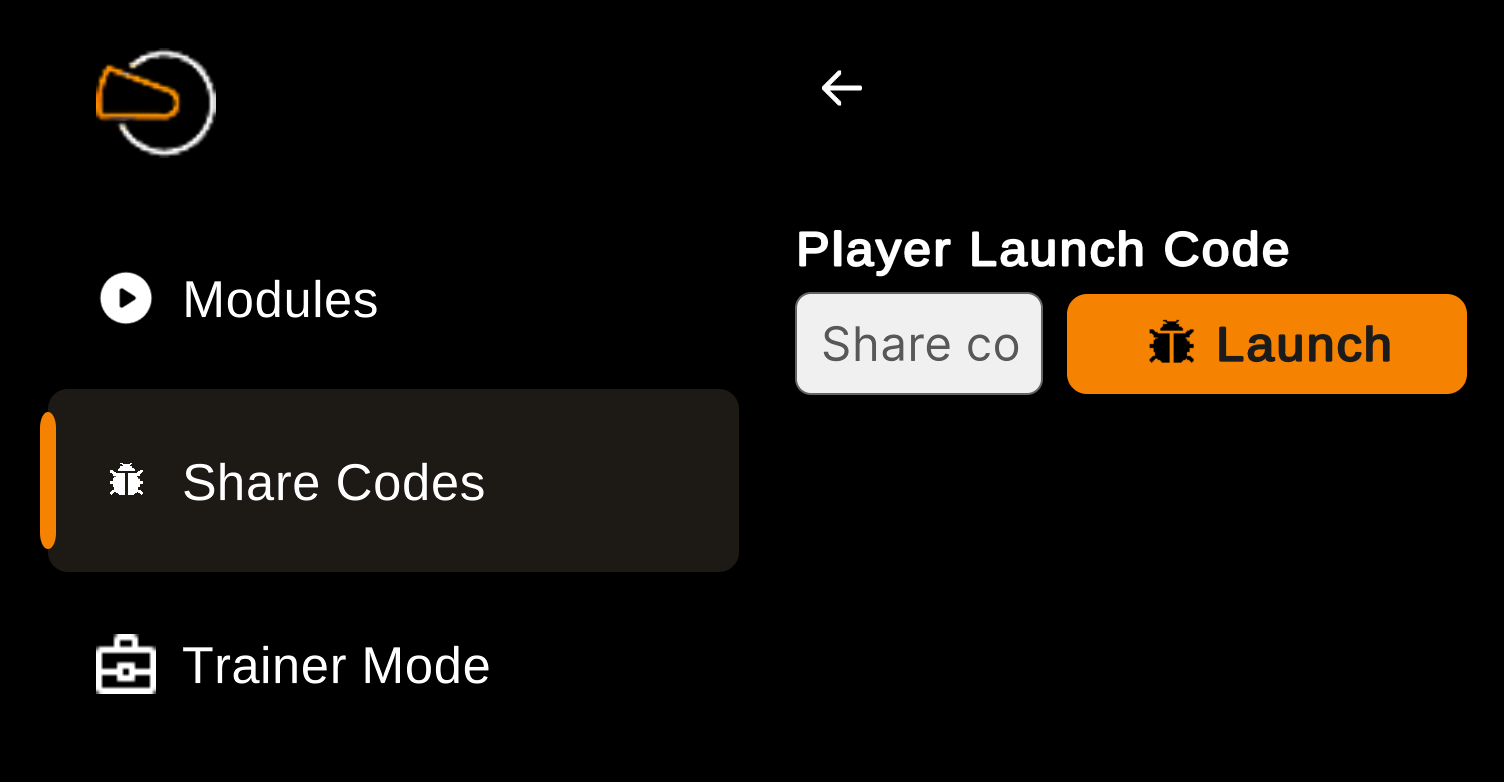
Task: Click the Launch text on the orange button
Action: pyautogui.click(x=1304, y=344)
